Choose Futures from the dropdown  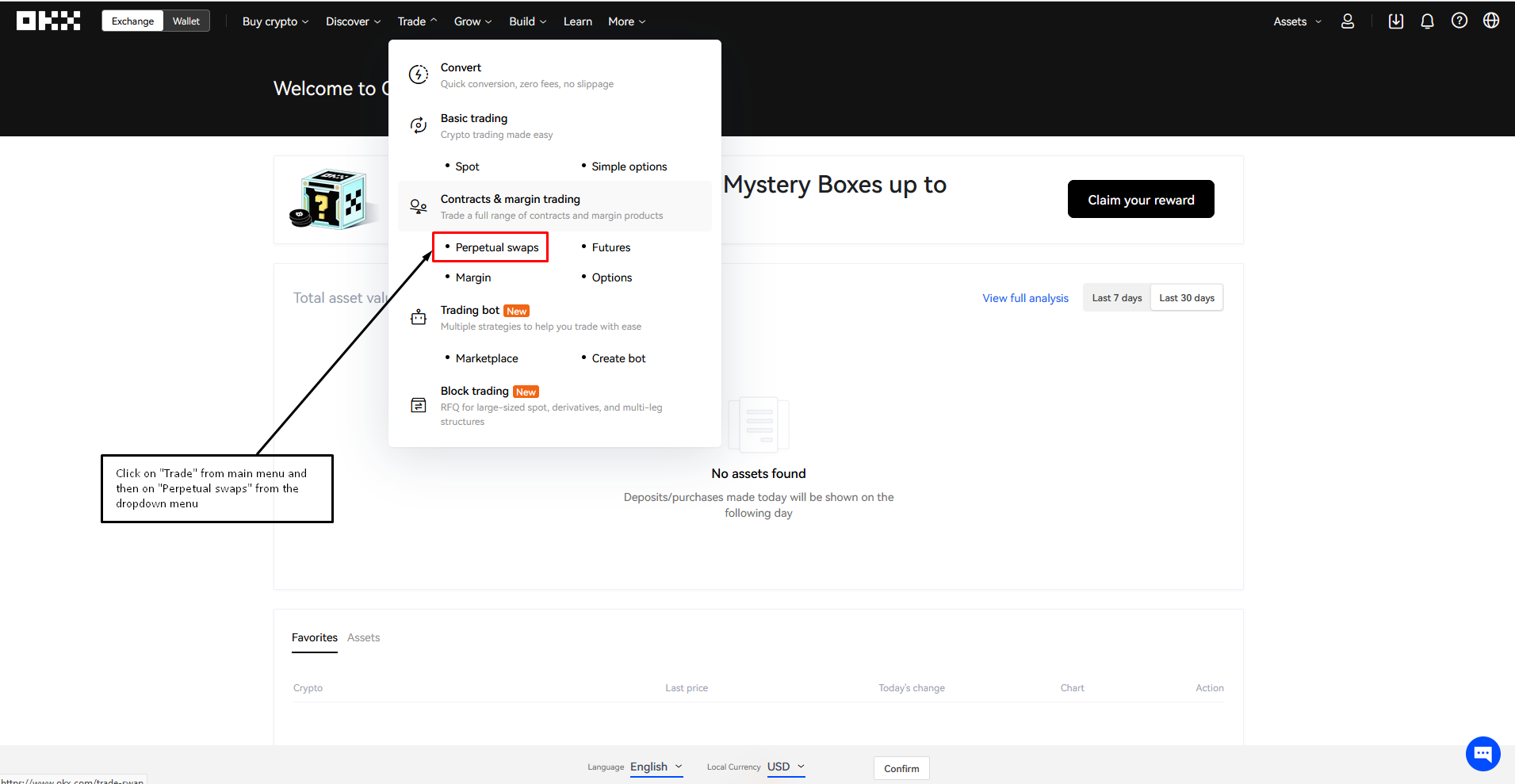611,247
